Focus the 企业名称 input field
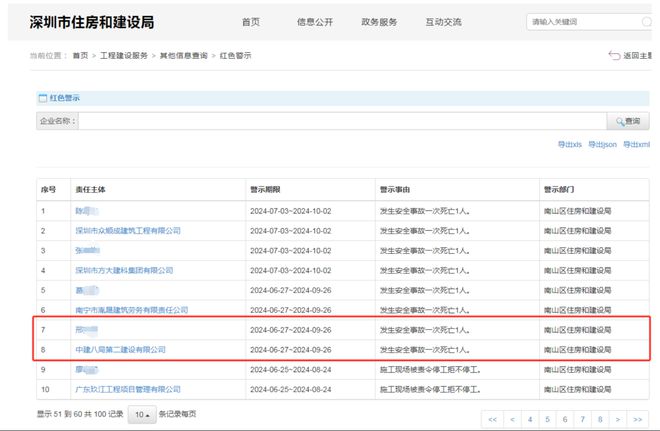The width and height of the screenshot is (660, 431). click(x=342, y=121)
